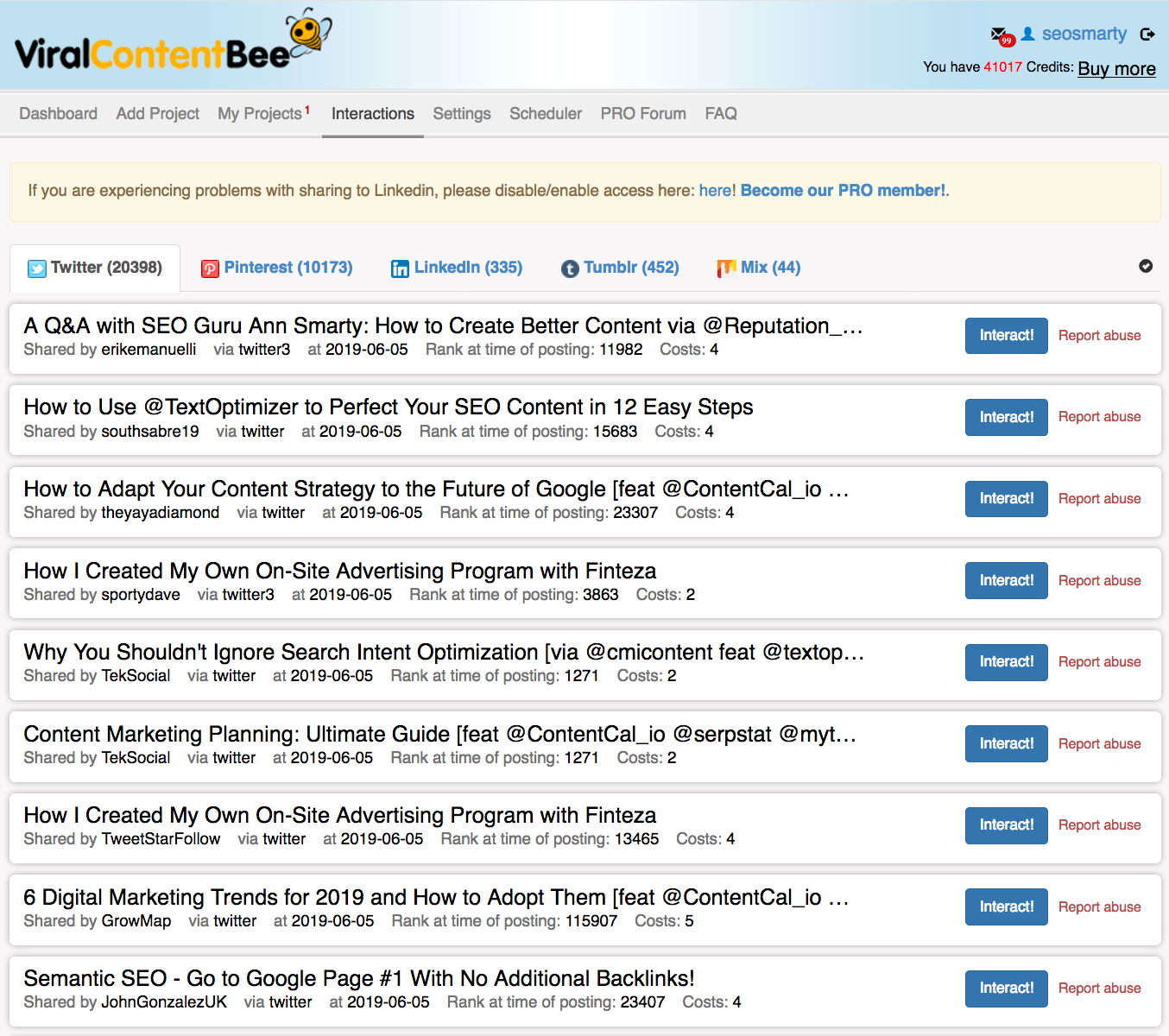
Task: Report abuse on the erikemanuelli post
Action: pos(1099,336)
